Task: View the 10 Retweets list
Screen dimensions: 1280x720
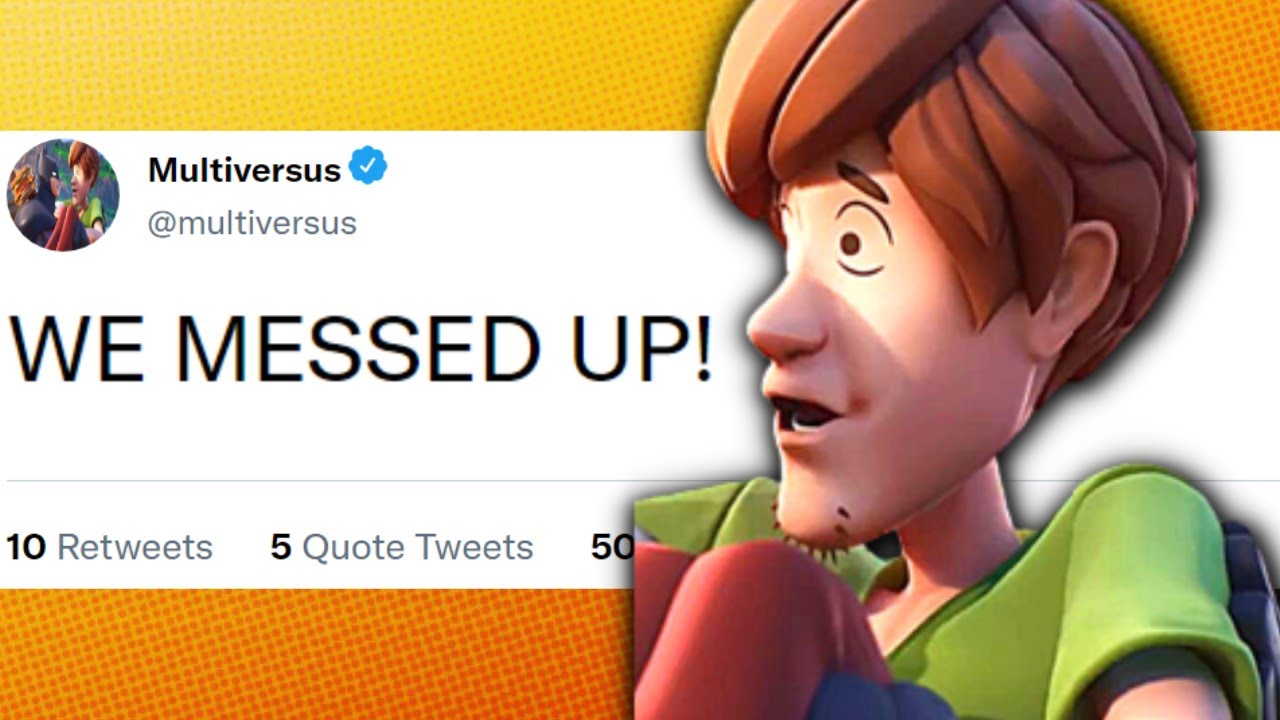Action: click(109, 547)
